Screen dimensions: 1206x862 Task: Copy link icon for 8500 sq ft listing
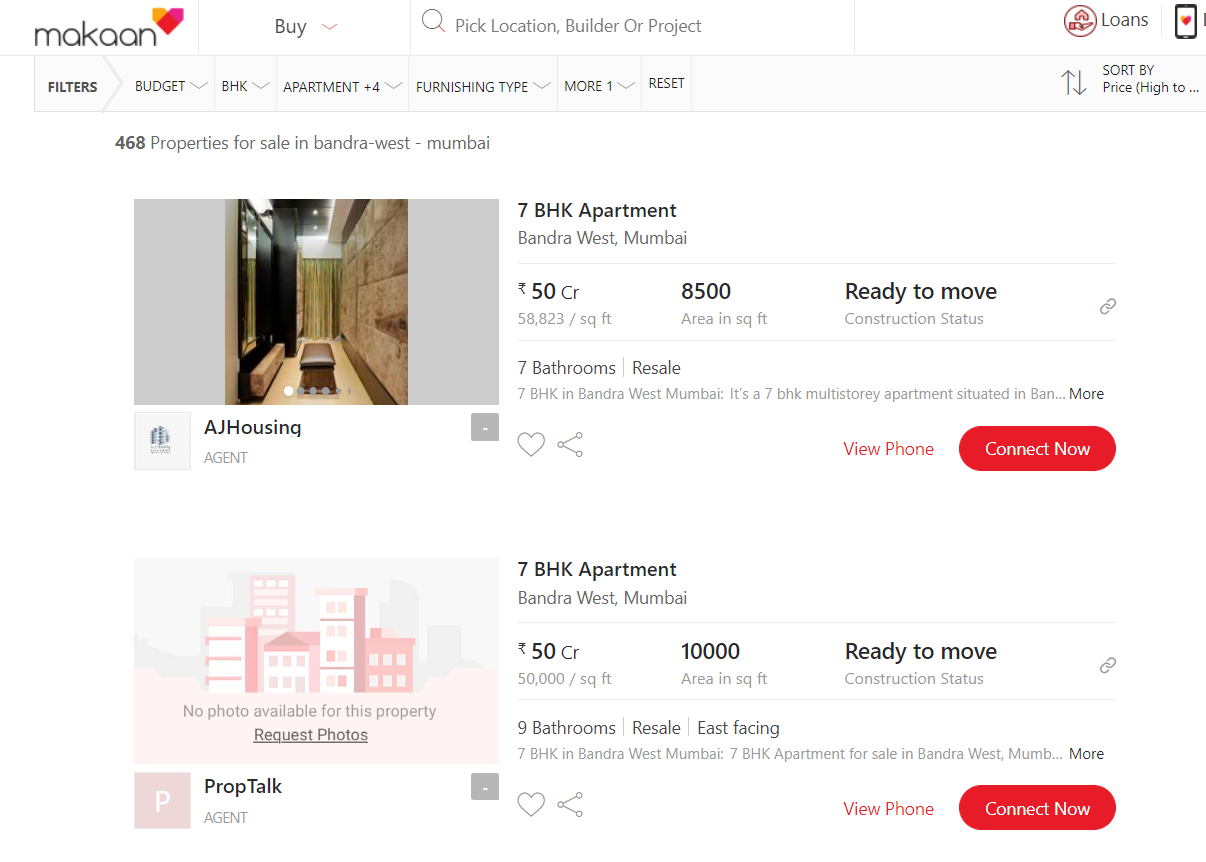coord(1108,306)
